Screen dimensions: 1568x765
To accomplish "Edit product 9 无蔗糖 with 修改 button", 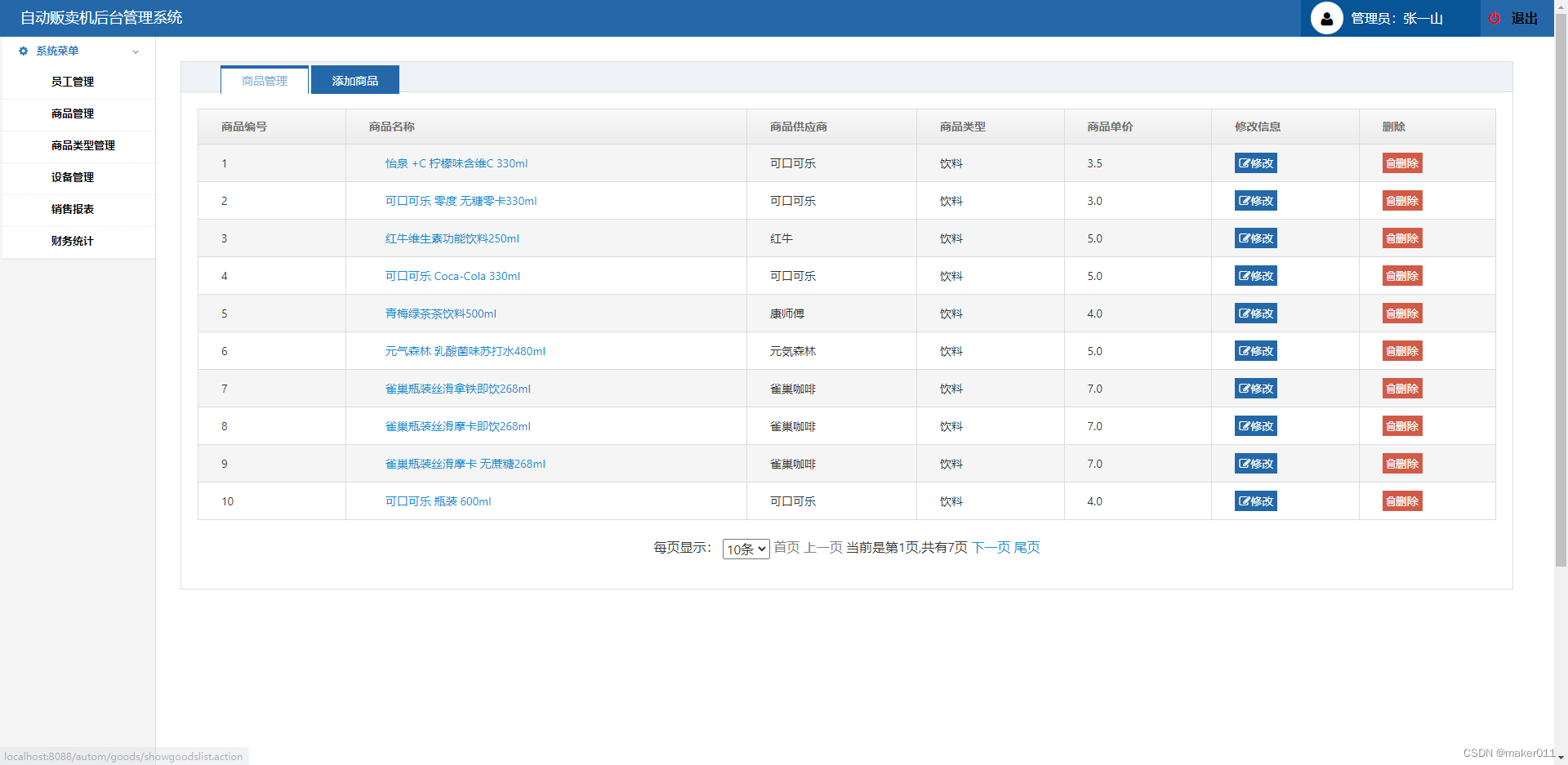I will [1256, 464].
